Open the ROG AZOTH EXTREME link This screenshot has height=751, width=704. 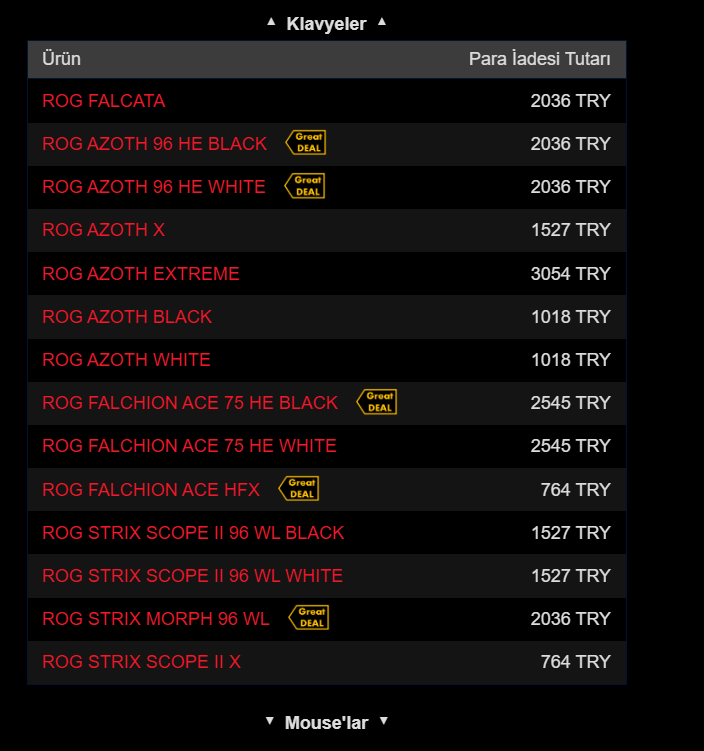(141, 274)
